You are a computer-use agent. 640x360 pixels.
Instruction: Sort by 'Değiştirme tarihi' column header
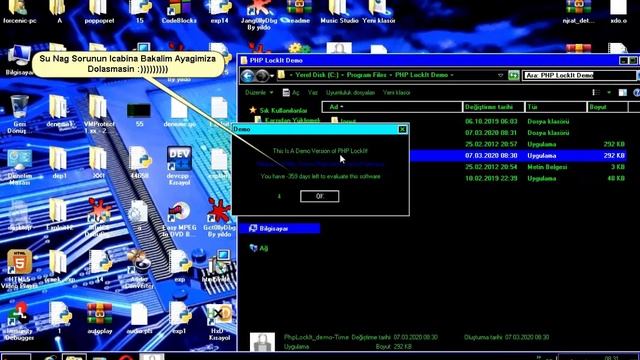(493, 107)
